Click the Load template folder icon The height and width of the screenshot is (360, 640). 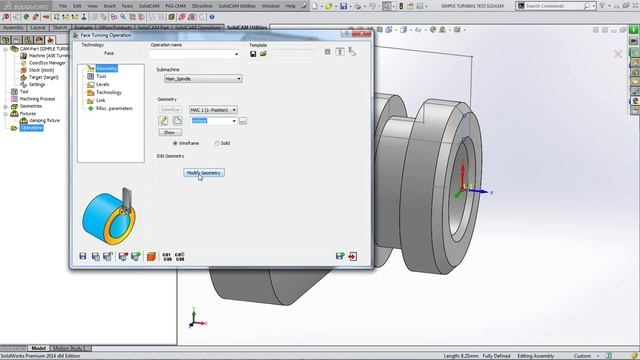tap(263, 54)
